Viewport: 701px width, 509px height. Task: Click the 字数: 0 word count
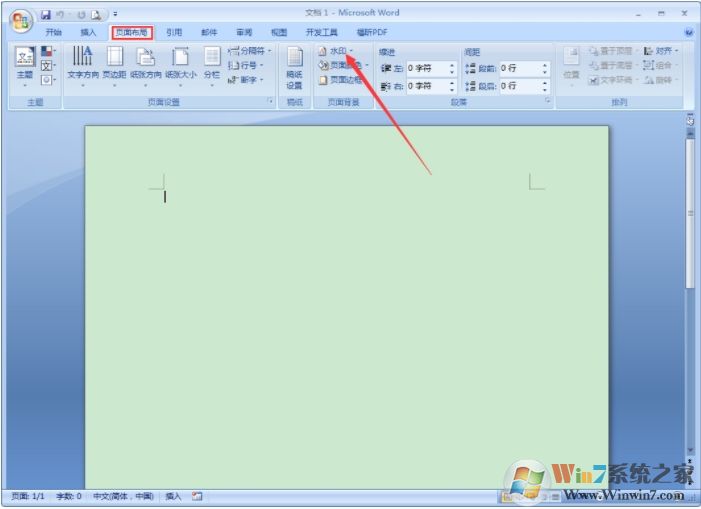click(x=68, y=496)
